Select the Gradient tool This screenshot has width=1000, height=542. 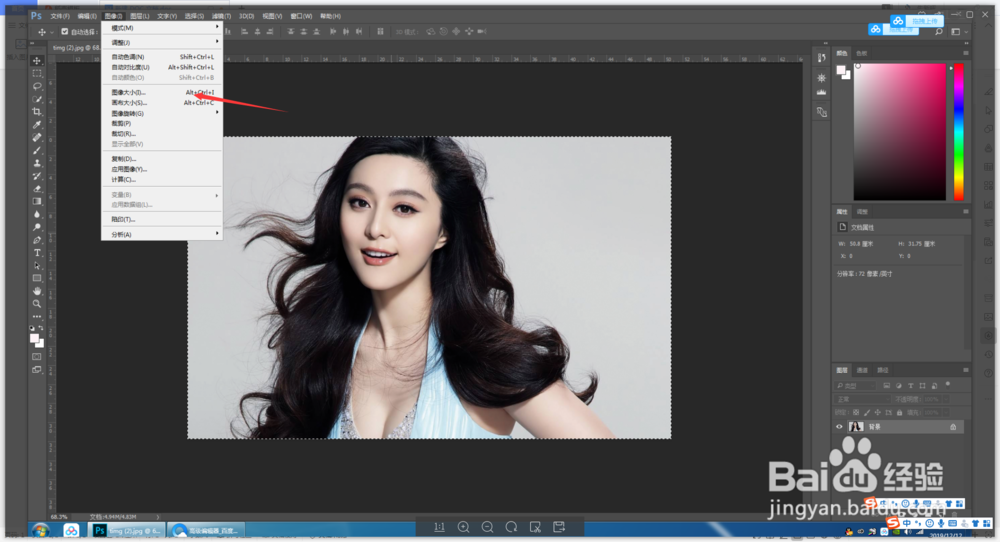click(x=37, y=201)
